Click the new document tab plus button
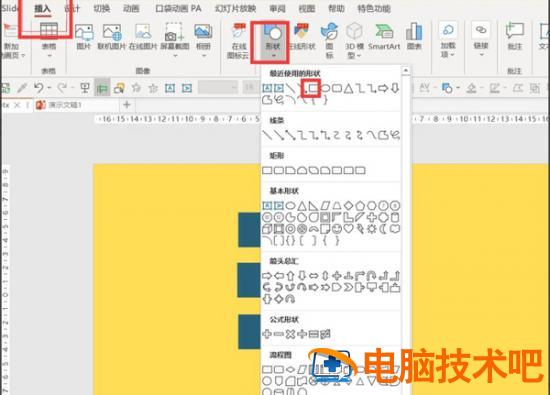Screen dimensions: 550x395 [x=127, y=105]
